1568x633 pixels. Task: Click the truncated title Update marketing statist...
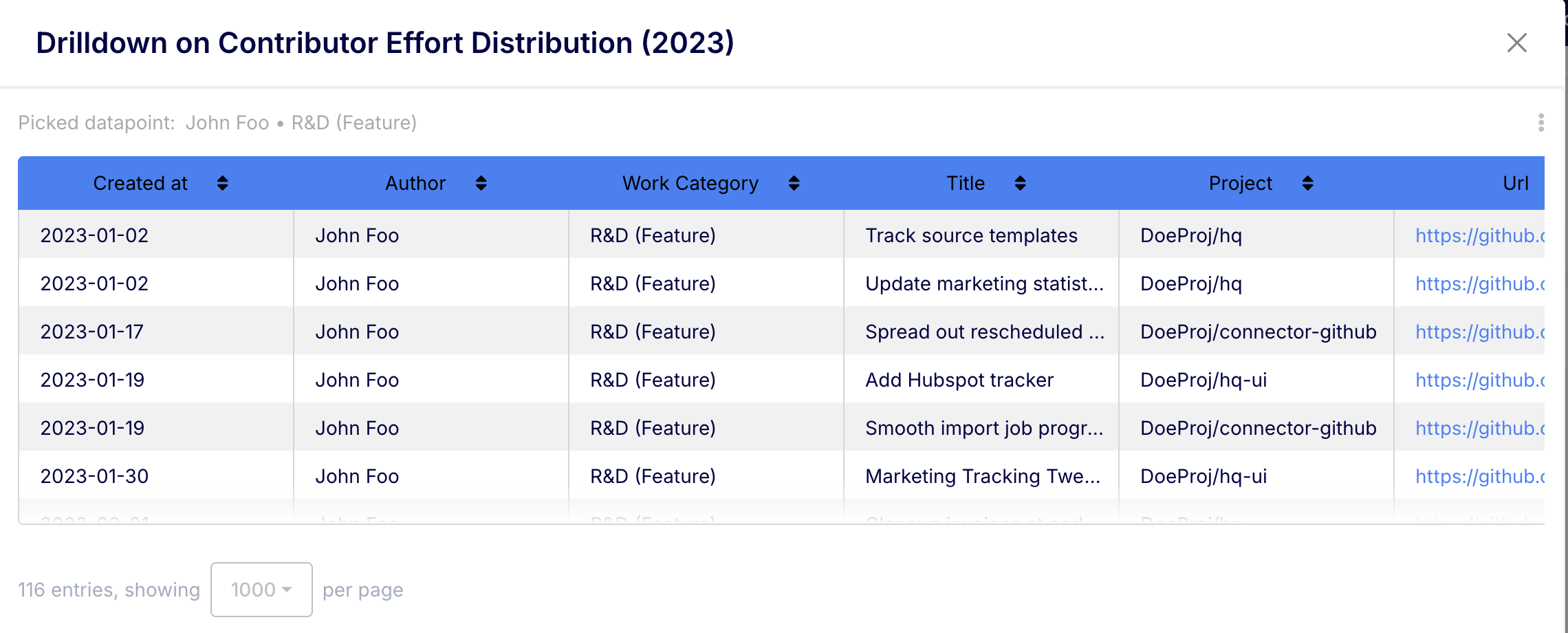[x=985, y=283]
